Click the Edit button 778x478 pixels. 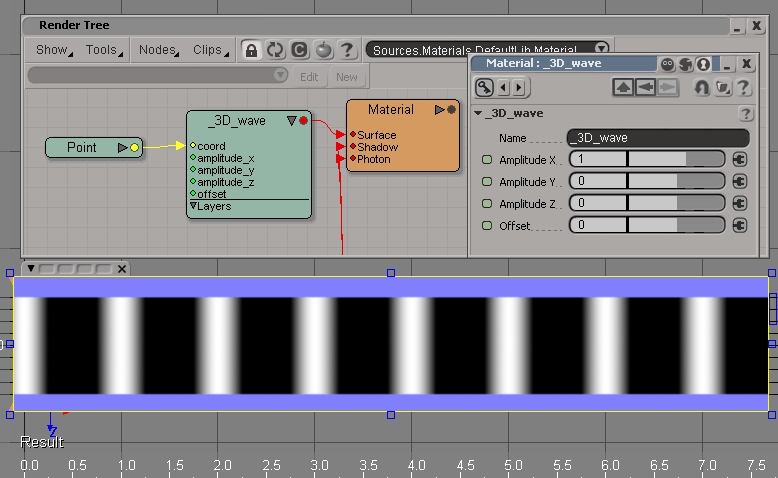309,77
